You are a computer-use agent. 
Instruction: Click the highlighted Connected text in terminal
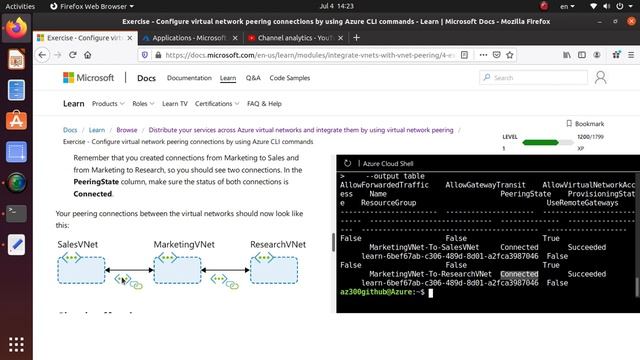pyautogui.click(x=519, y=274)
